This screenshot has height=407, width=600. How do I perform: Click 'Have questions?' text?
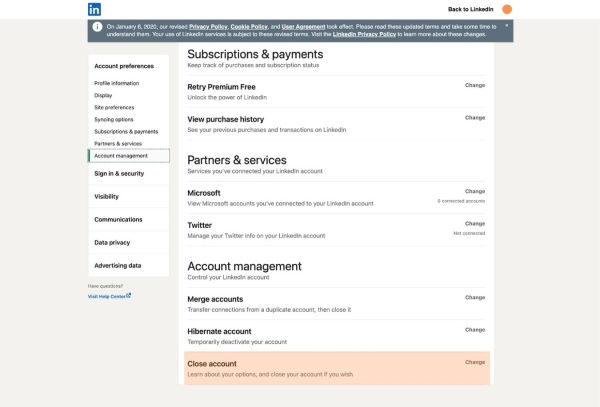tap(105, 286)
